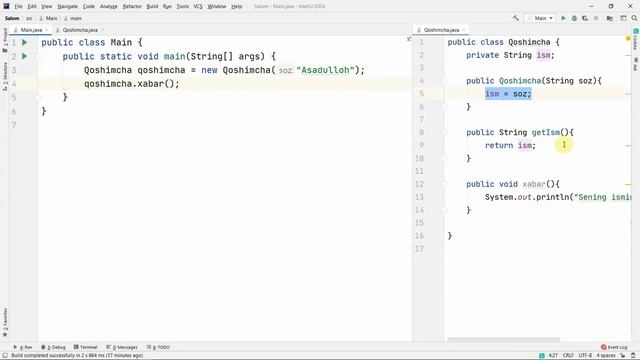The width and height of the screenshot is (640, 360).
Task: Open the Edit menu
Action: coord(32,7)
